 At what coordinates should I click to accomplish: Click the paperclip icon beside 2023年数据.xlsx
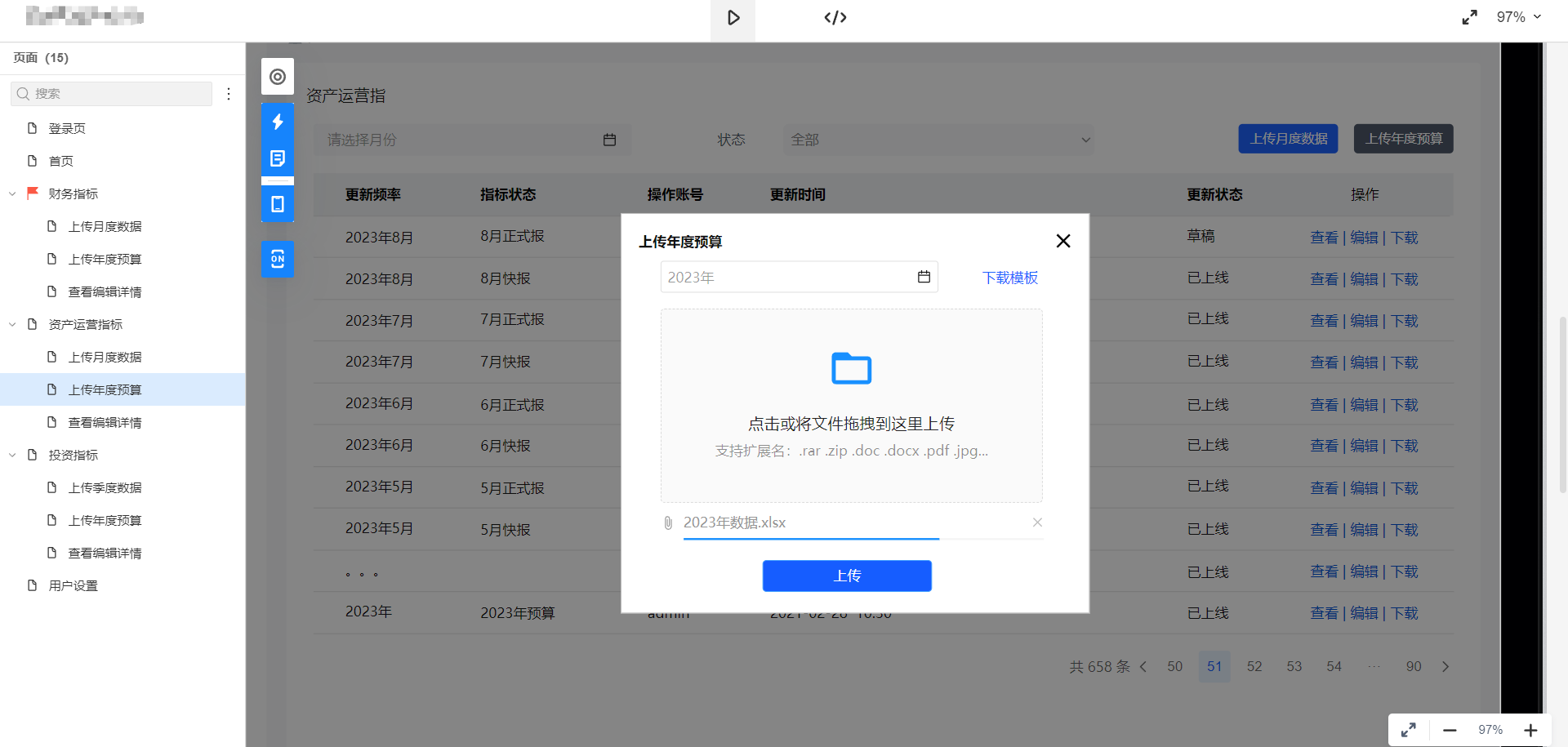pos(668,522)
